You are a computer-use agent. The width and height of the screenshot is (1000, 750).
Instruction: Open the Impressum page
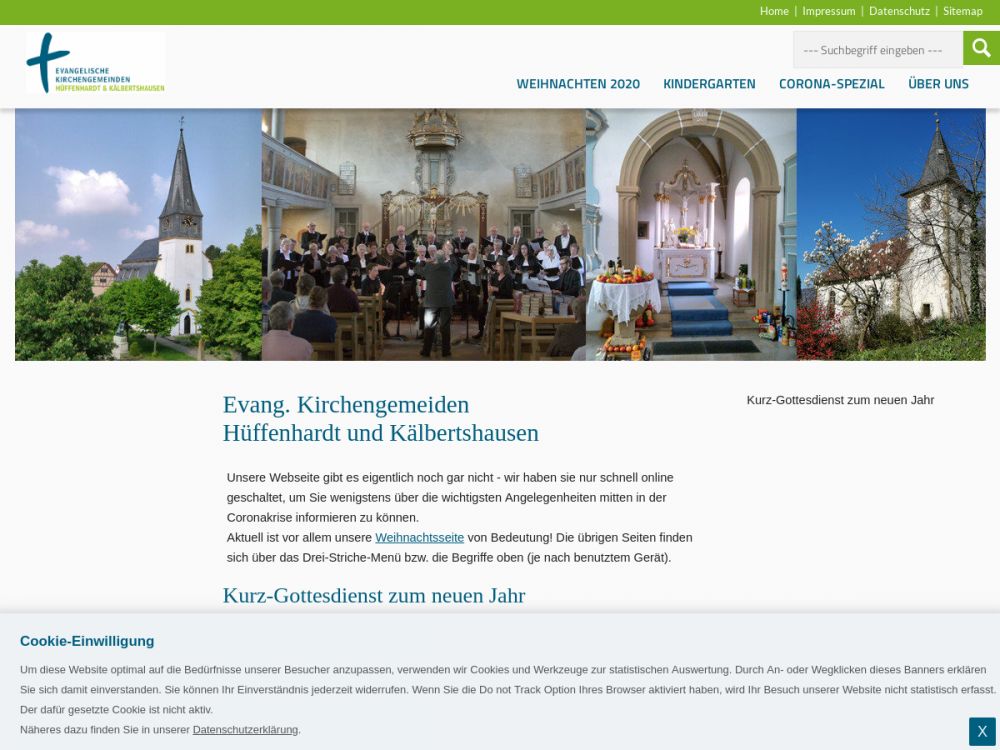828,11
